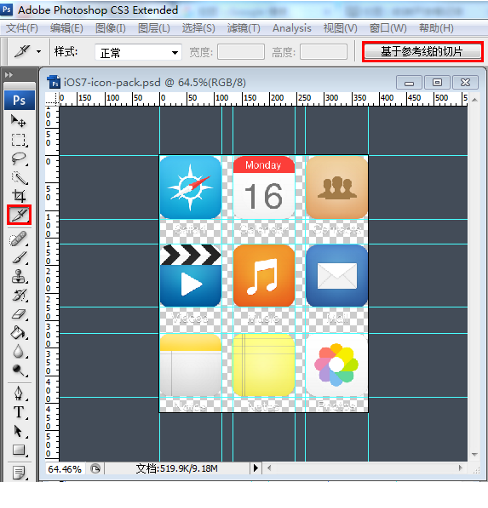This screenshot has height=508, width=488.
Task: Click the 文档:519.9K/9.18M status text
Action: click(177, 469)
